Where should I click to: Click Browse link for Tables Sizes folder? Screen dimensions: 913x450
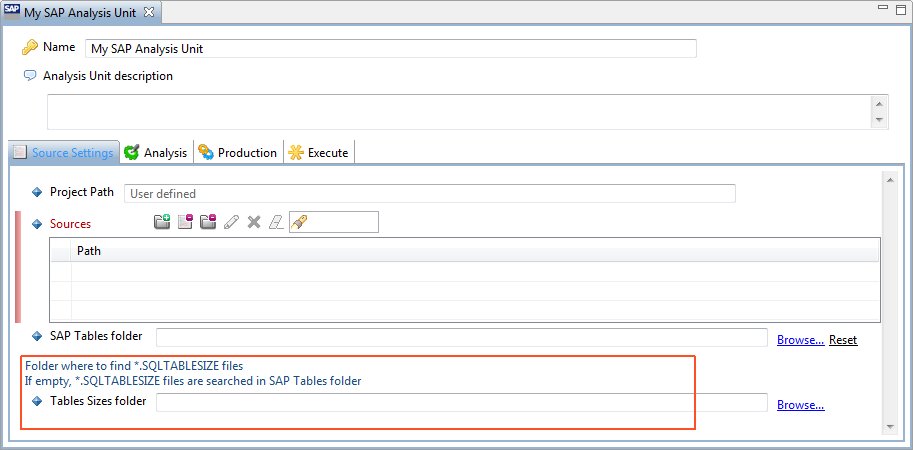tap(800, 405)
